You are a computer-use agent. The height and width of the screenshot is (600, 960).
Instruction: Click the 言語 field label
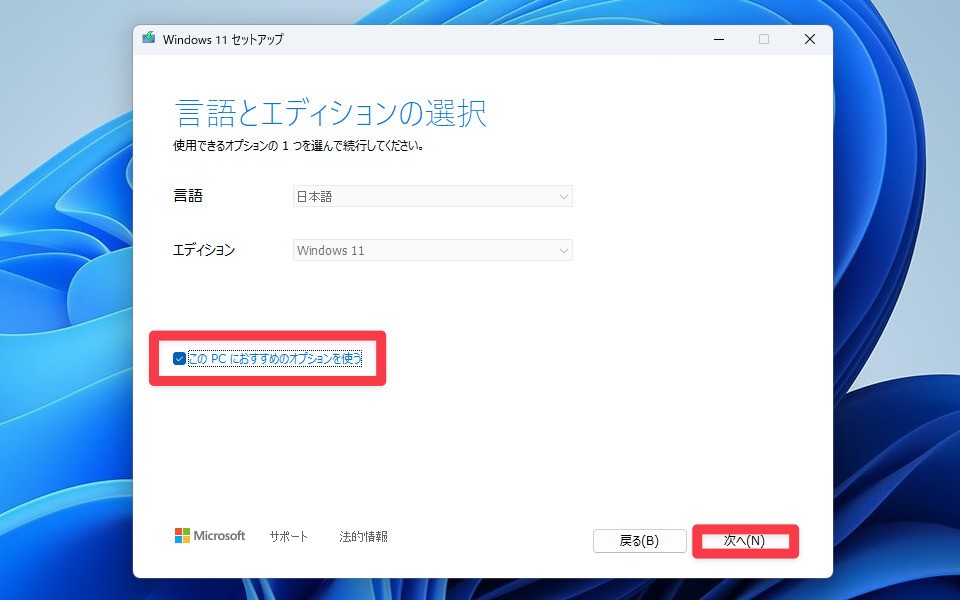[188, 196]
